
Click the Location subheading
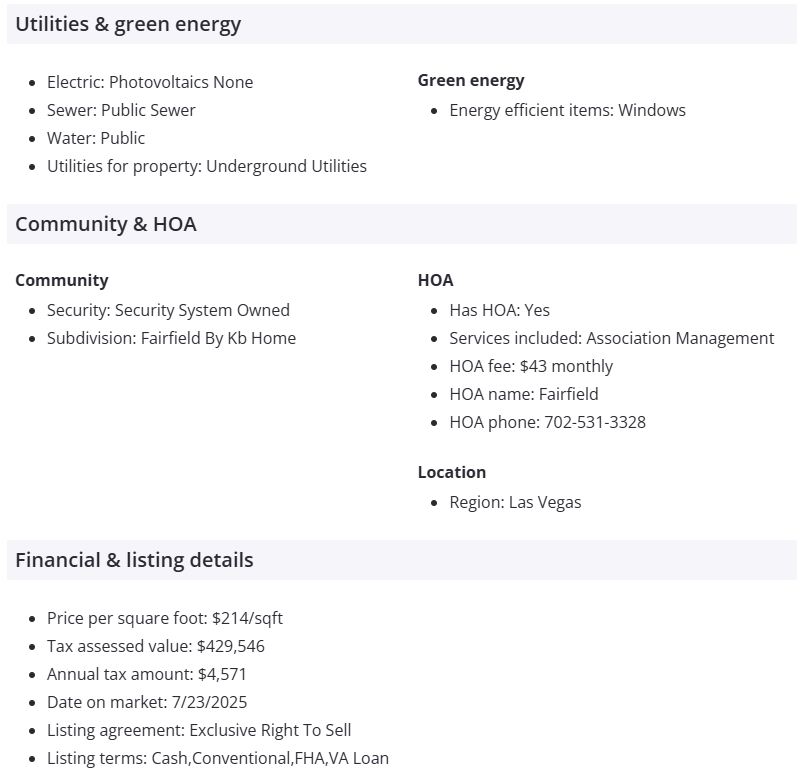(x=452, y=472)
